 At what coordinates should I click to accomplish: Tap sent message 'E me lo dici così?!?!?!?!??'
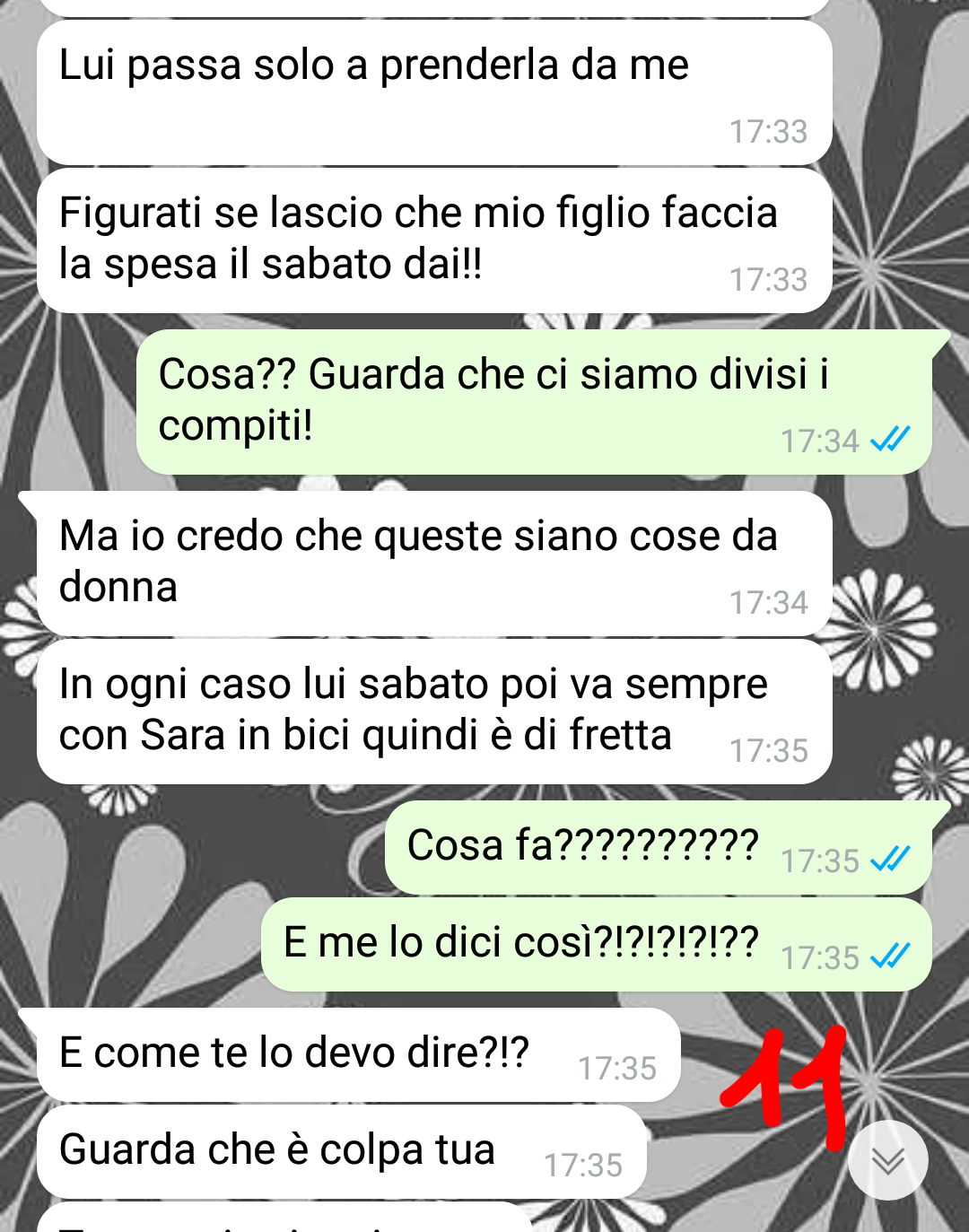(596, 944)
